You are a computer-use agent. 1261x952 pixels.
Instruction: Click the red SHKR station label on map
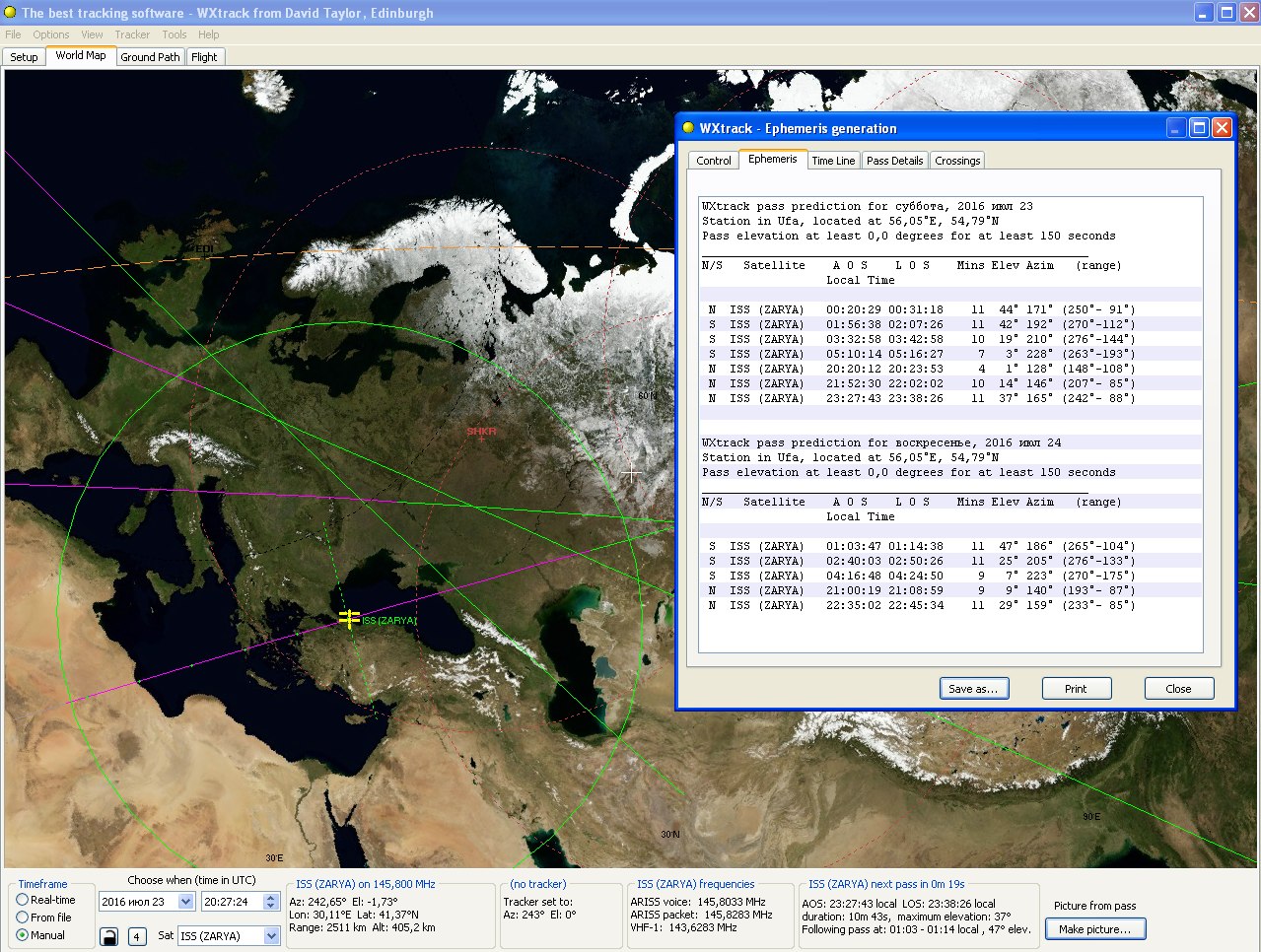tap(481, 432)
